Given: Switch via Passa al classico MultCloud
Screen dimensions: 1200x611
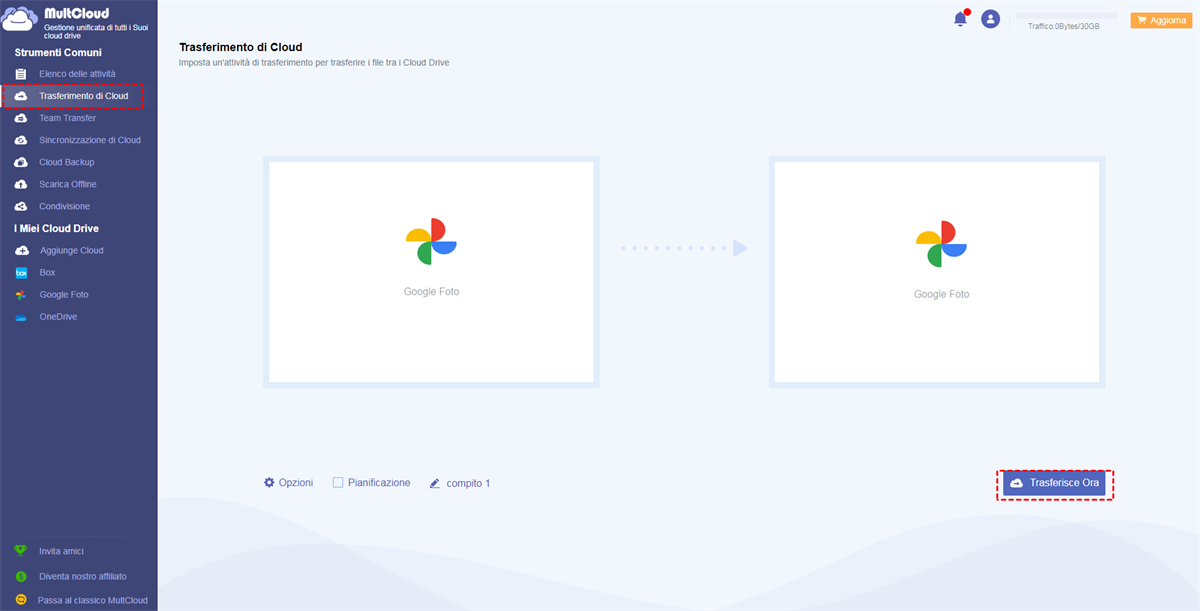Looking at the screenshot, I should [93, 600].
